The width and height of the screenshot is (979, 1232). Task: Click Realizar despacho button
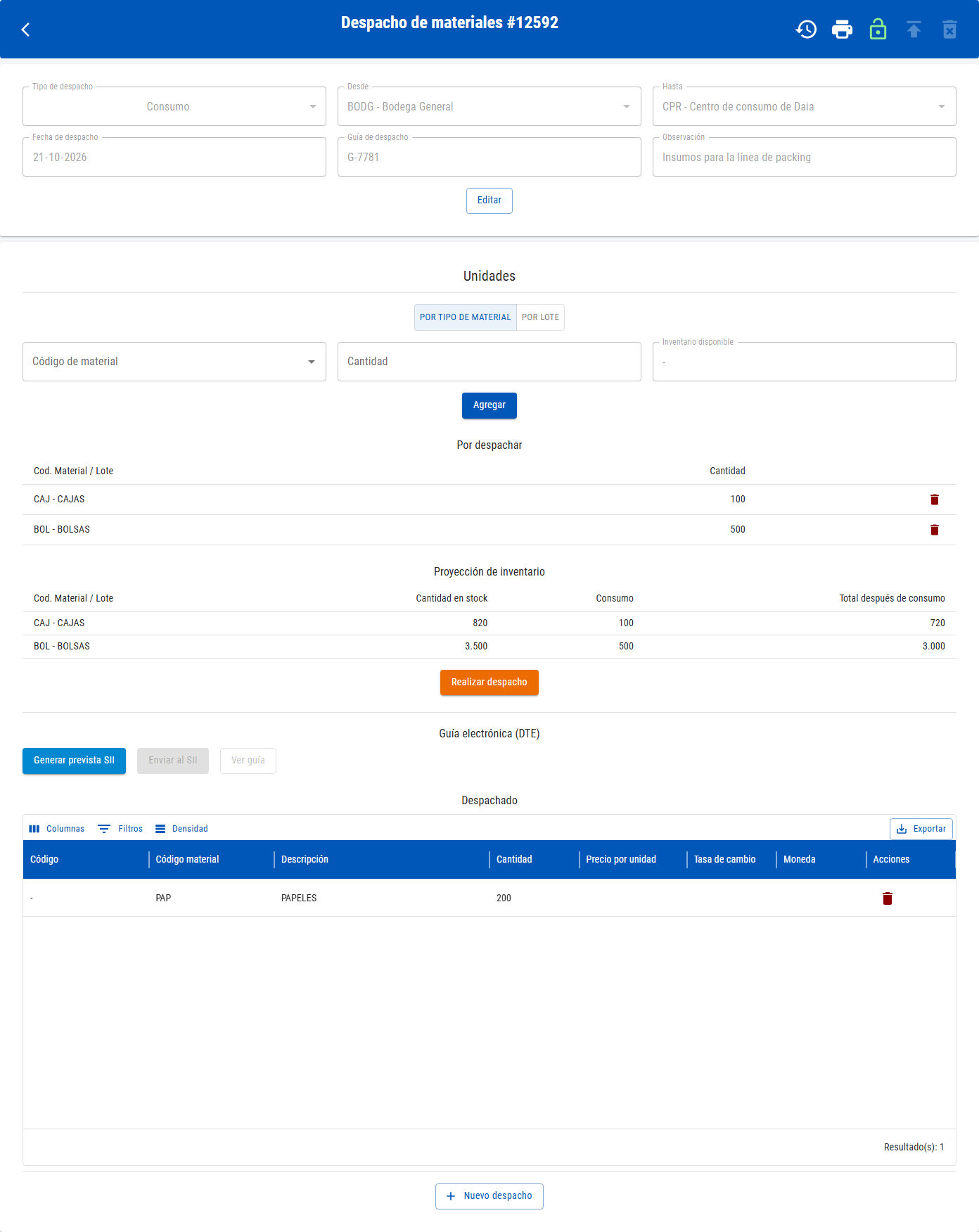click(489, 682)
